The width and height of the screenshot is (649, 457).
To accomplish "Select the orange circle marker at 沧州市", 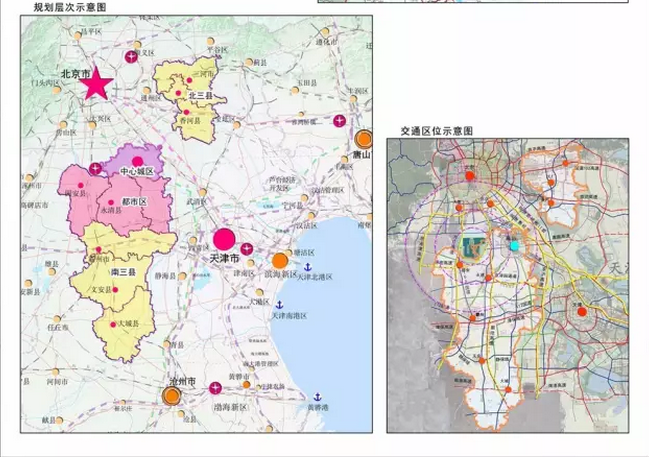I will 172,396.
